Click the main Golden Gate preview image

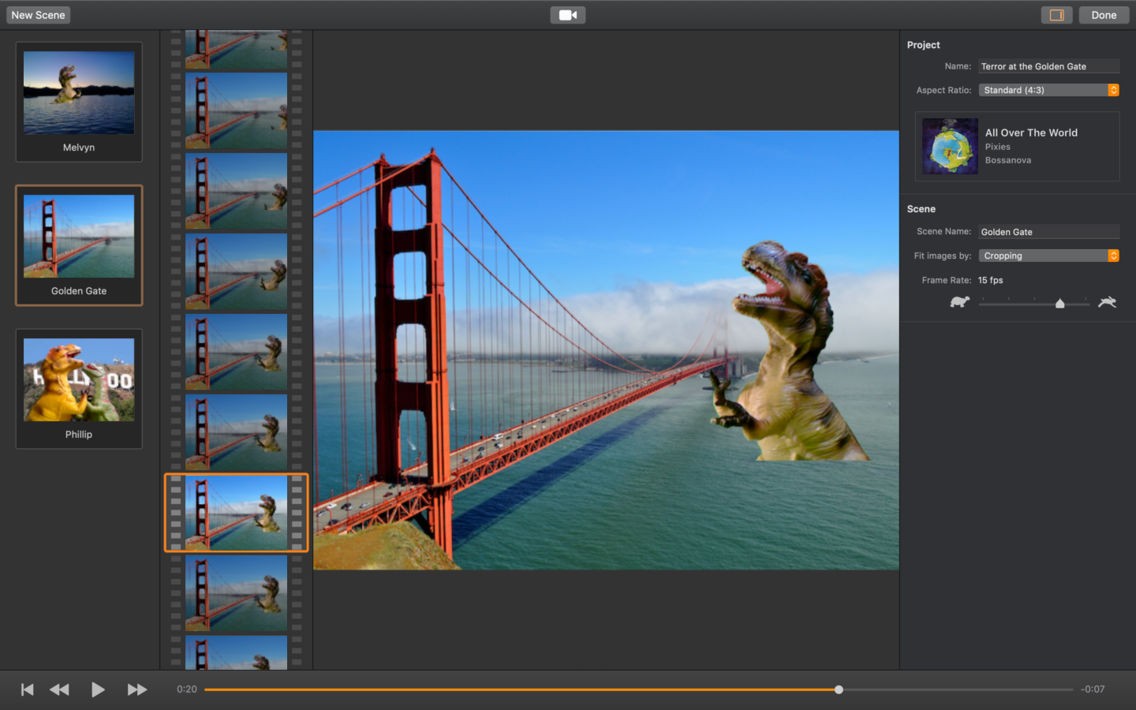[606, 350]
